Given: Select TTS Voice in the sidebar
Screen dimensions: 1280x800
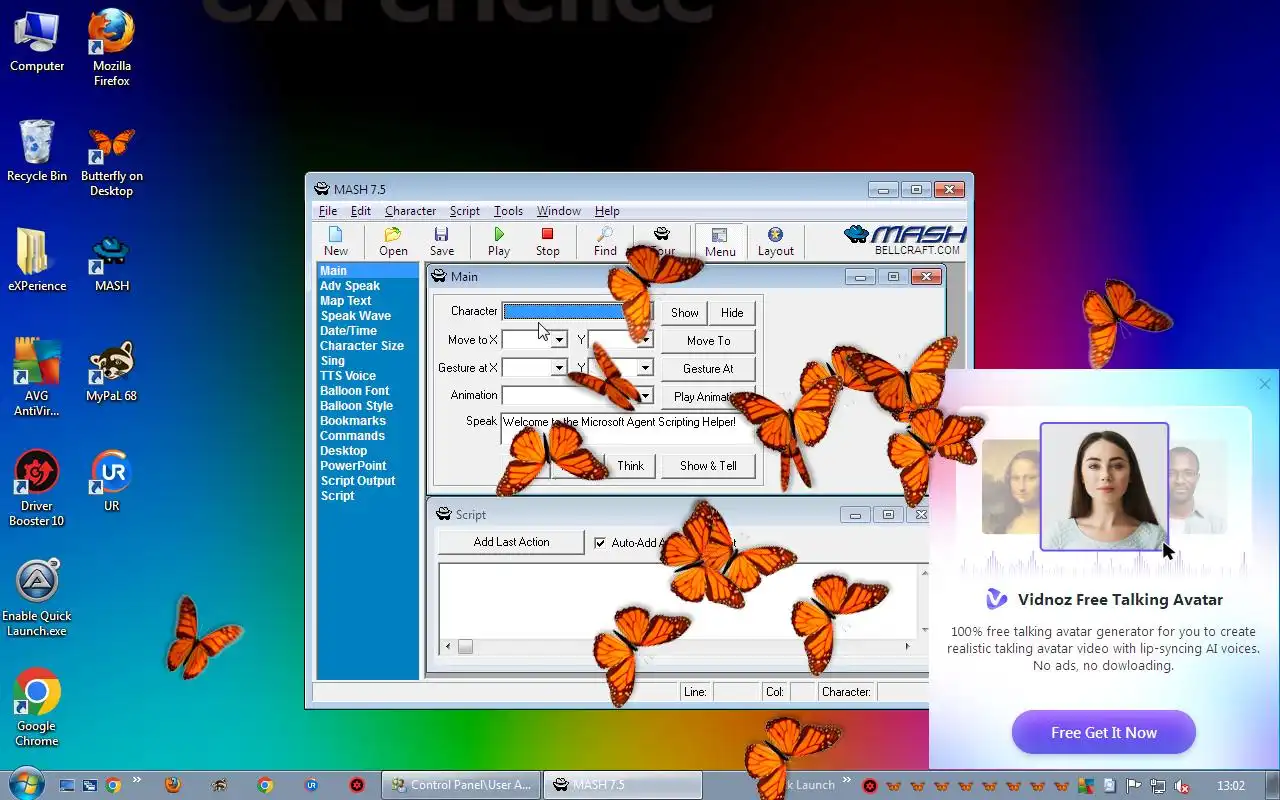Looking at the screenshot, I should 348,376.
